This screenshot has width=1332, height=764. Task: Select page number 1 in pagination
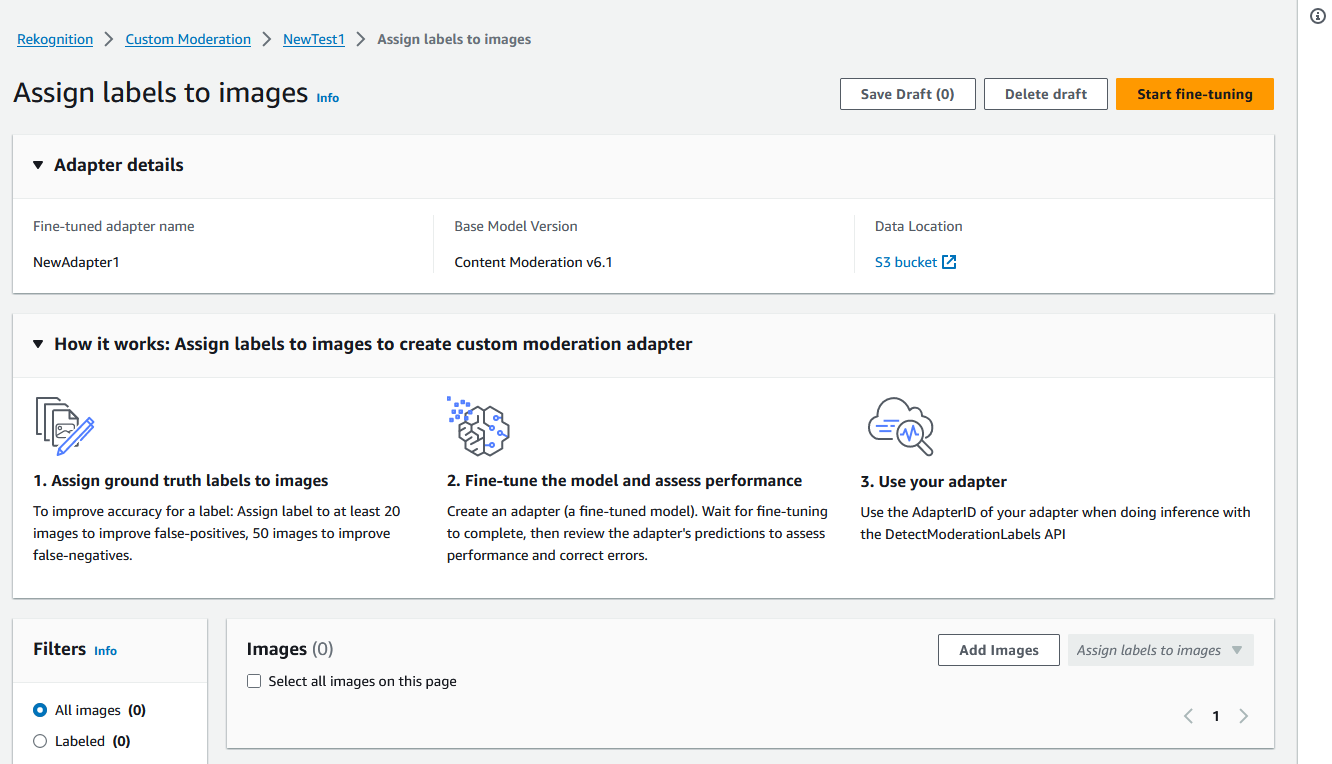1216,716
